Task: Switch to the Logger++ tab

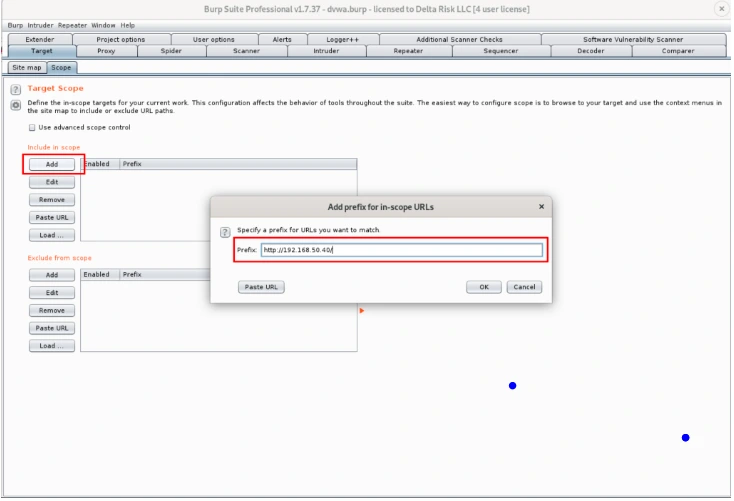Action: (x=342, y=39)
